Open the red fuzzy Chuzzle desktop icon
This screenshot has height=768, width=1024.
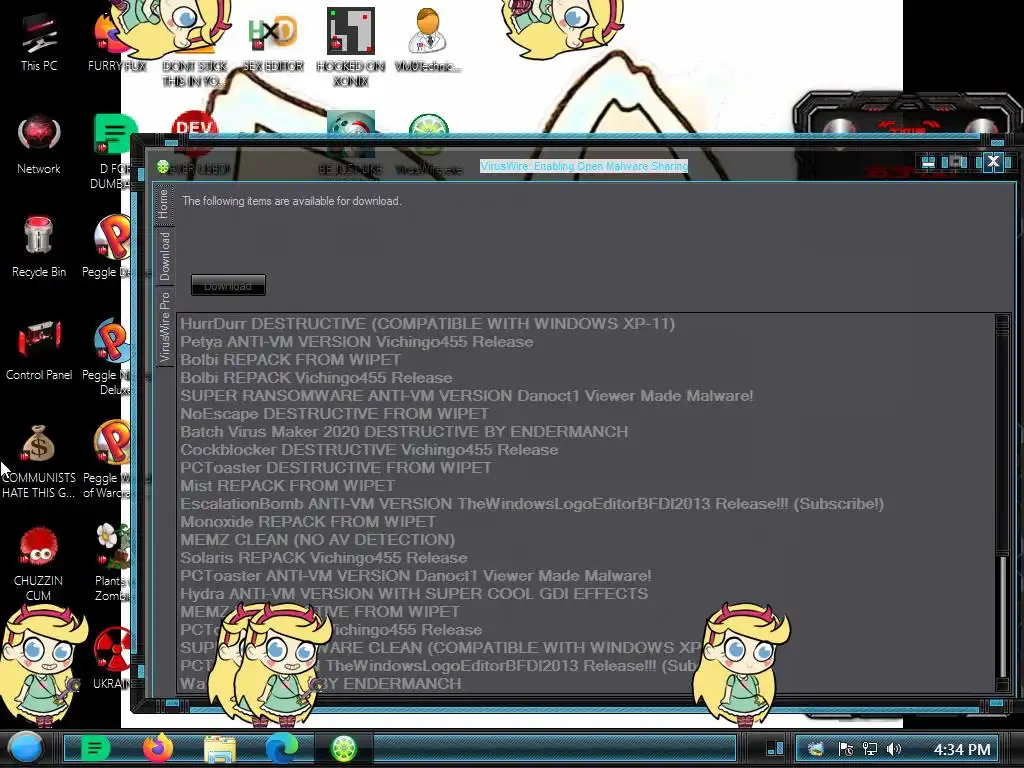39,565
